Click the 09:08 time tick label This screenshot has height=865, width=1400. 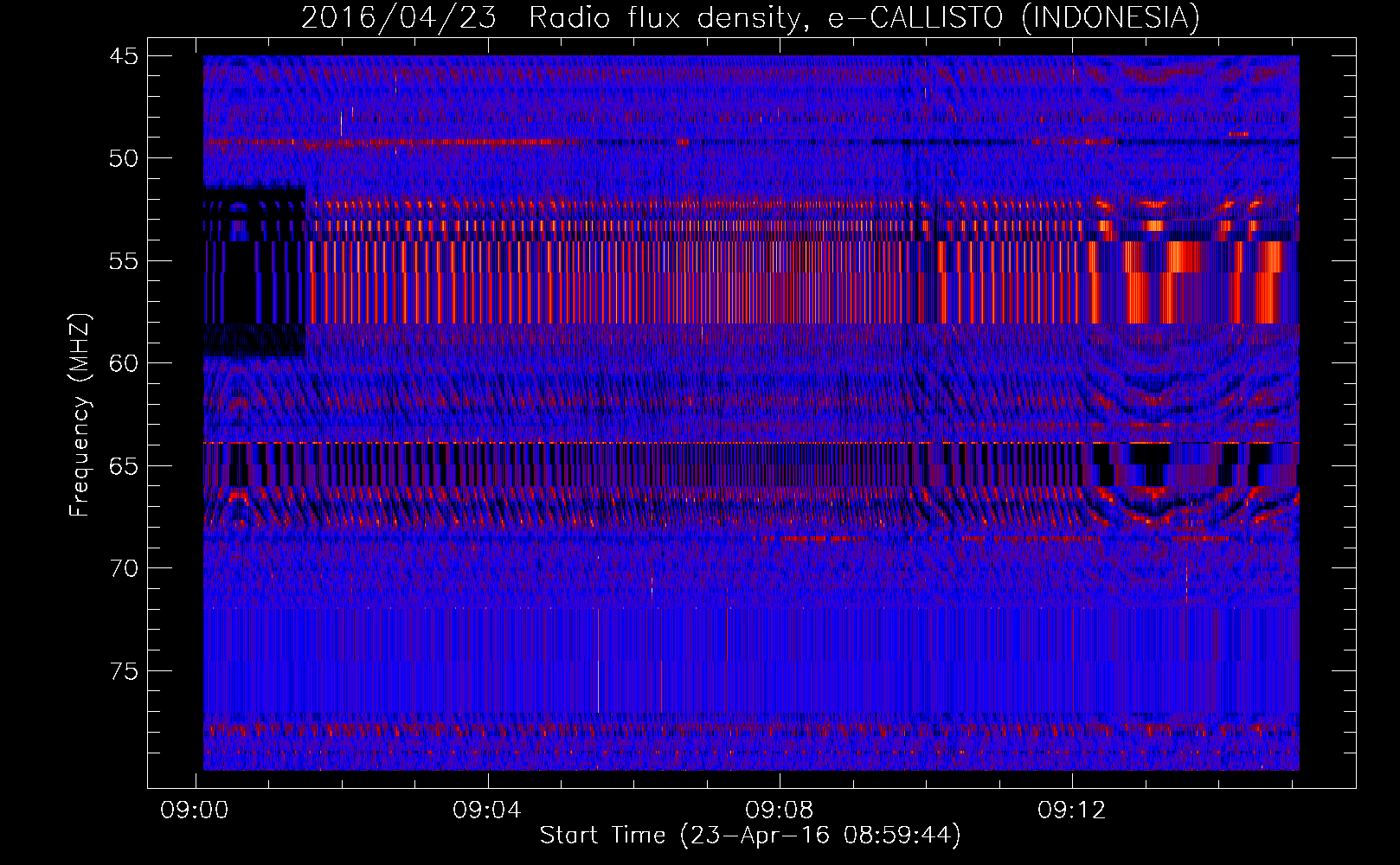point(780,811)
